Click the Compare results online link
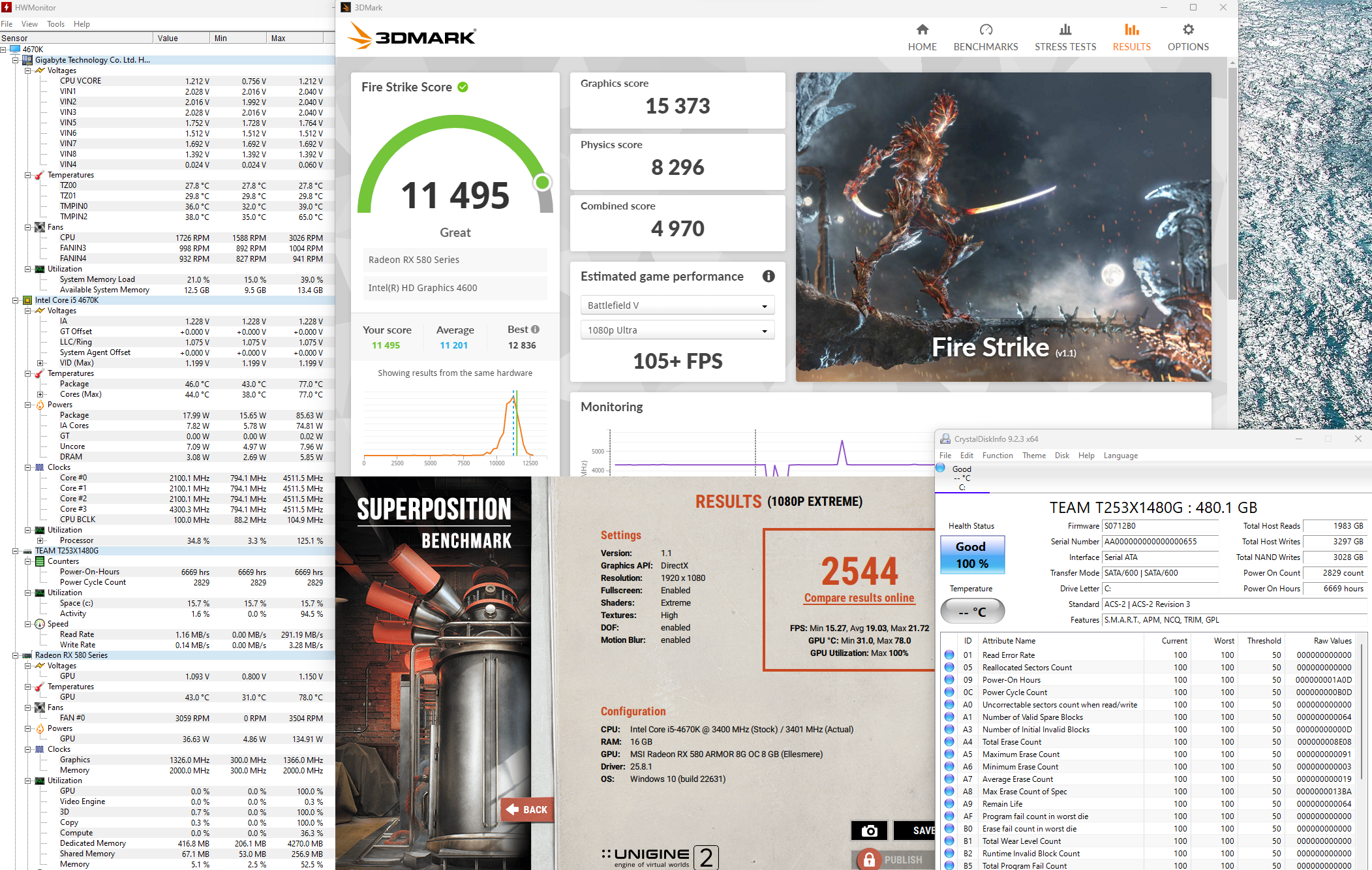1372x870 pixels. (x=859, y=598)
